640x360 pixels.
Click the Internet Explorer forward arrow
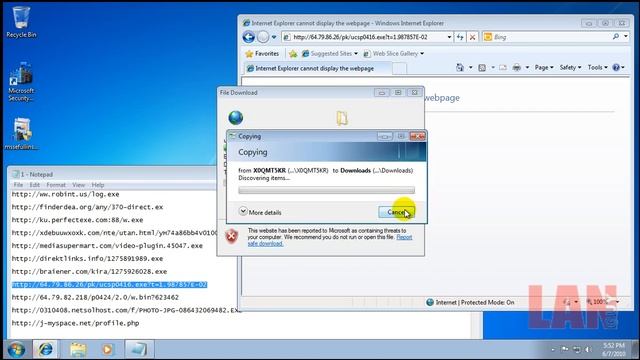[x=263, y=37]
